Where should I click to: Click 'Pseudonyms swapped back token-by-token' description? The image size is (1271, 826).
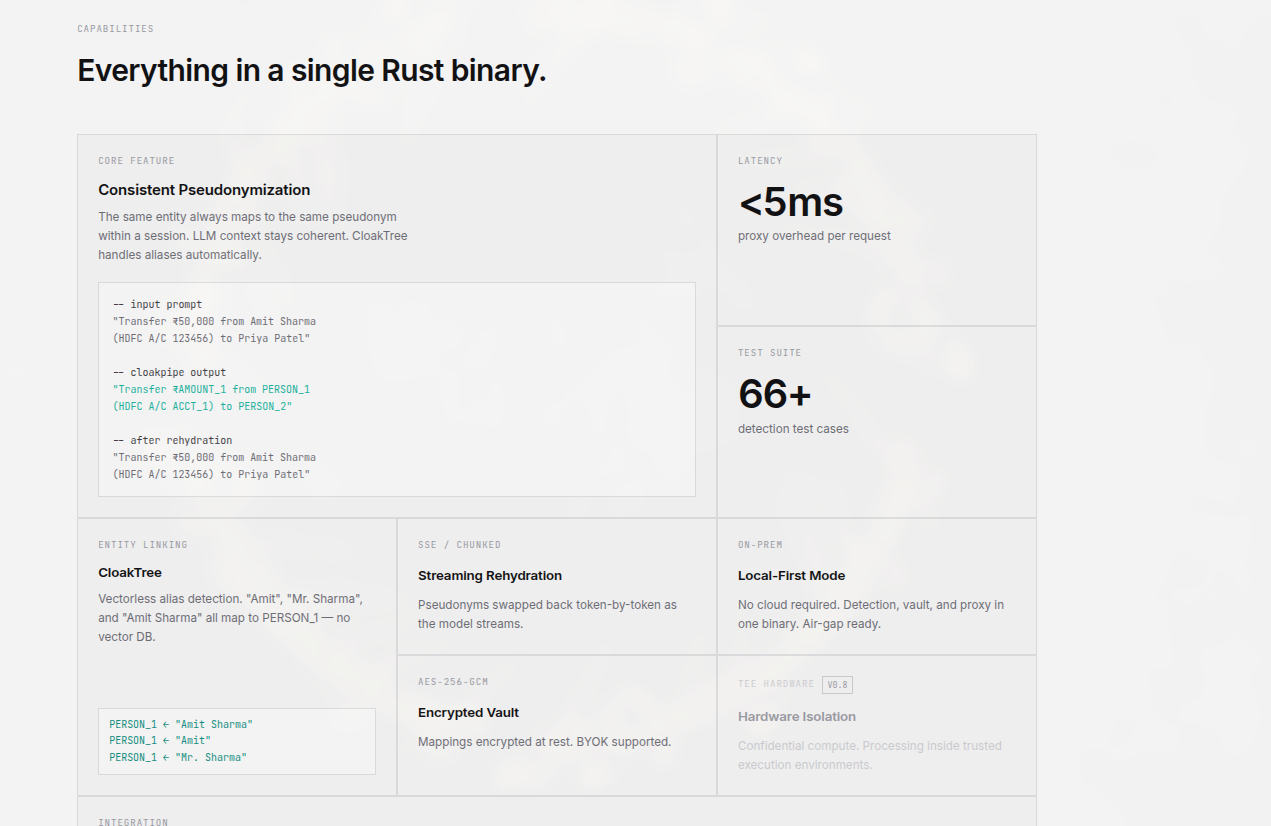547,614
